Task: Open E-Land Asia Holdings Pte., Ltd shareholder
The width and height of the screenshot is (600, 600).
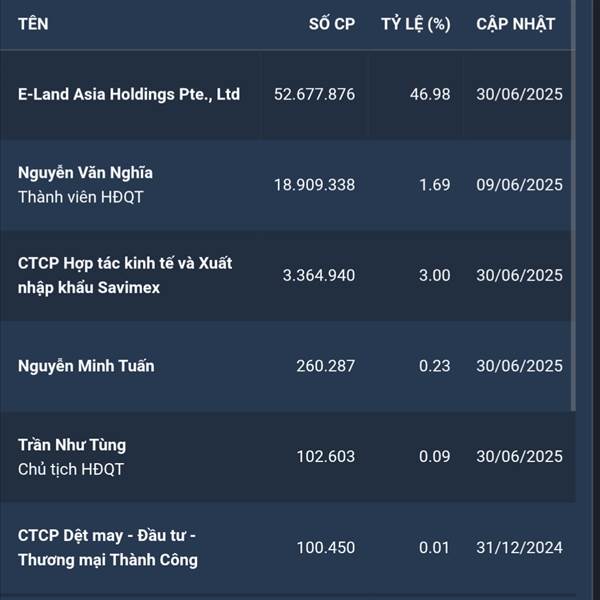Action: [x=129, y=94]
